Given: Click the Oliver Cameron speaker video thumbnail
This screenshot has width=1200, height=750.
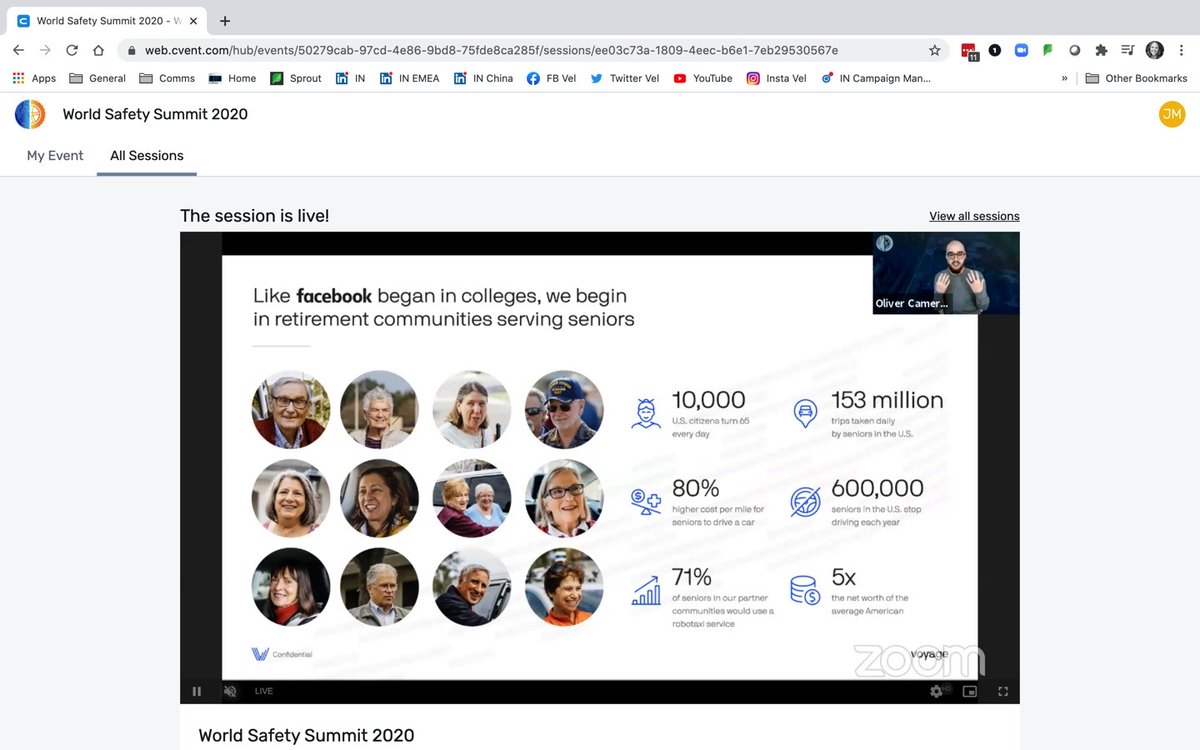Looking at the screenshot, I should click(946, 273).
